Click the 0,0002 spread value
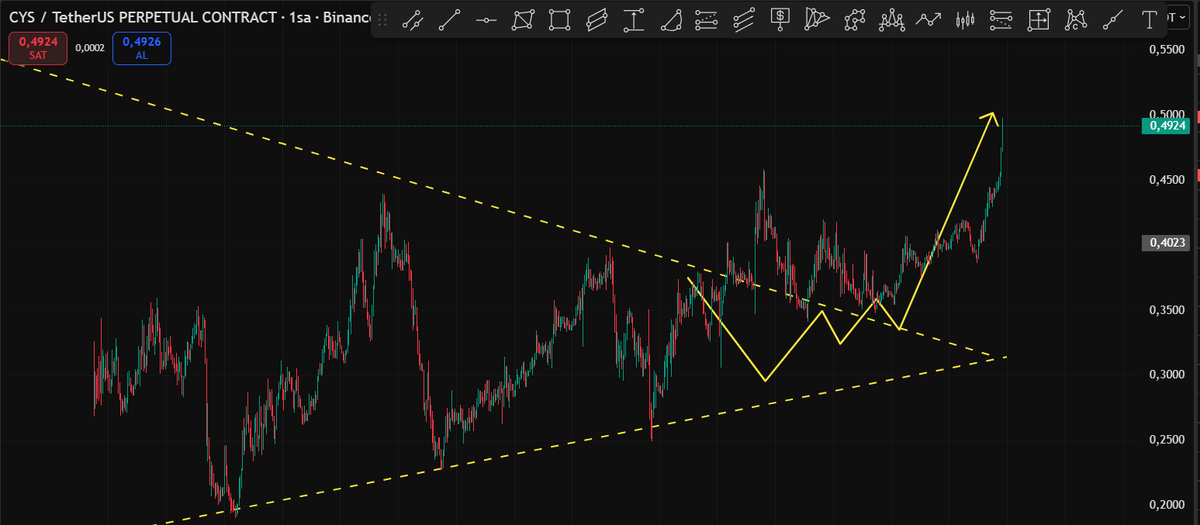This screenshot has width=1200, height=525. click(x=90, y=48)
